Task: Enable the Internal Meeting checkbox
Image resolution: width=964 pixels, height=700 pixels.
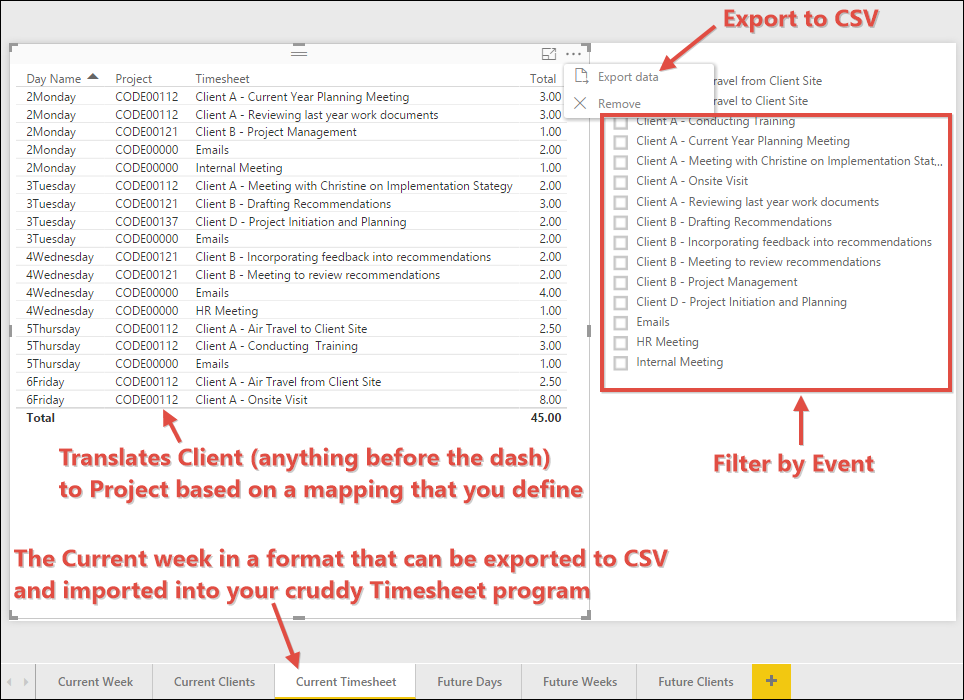Action: click(620, 362)
